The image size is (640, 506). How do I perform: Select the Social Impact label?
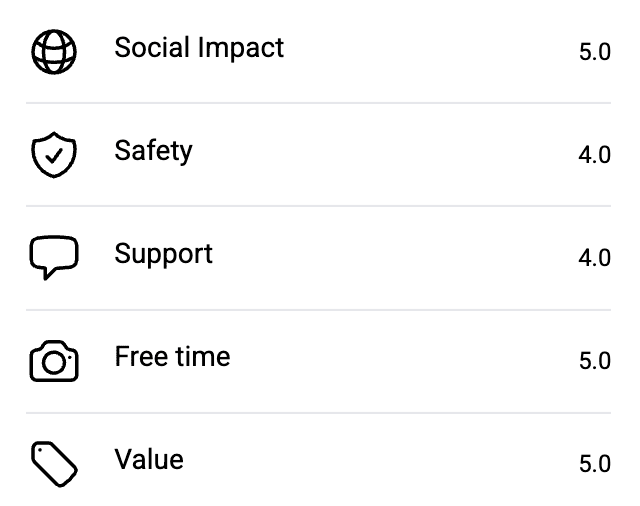pos(199,48)
